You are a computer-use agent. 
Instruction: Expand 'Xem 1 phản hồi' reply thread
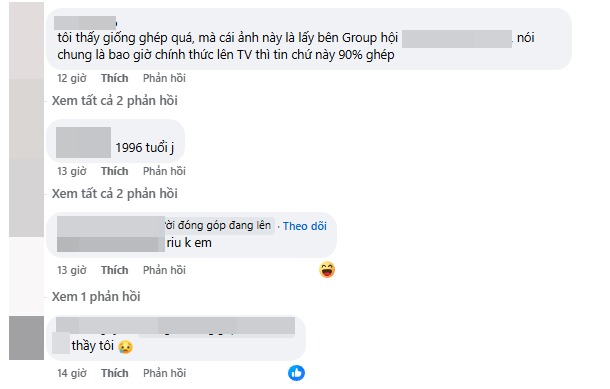tap(96, 297)
